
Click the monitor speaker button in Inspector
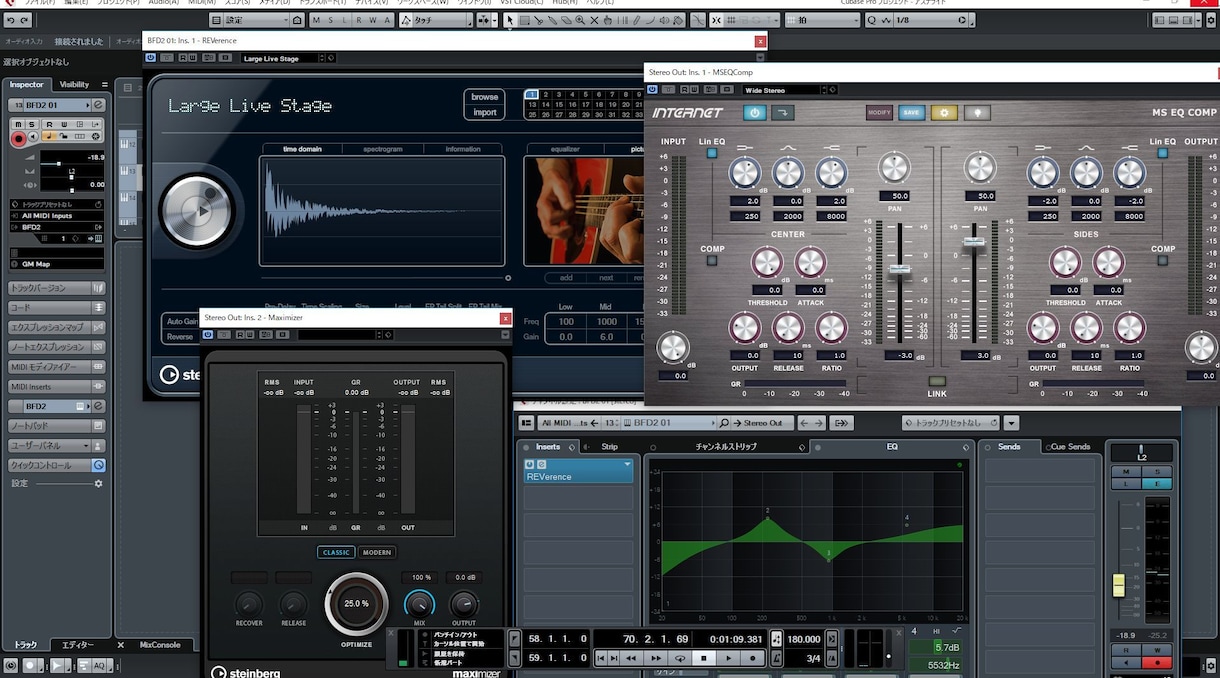click(x=35, y=136)
